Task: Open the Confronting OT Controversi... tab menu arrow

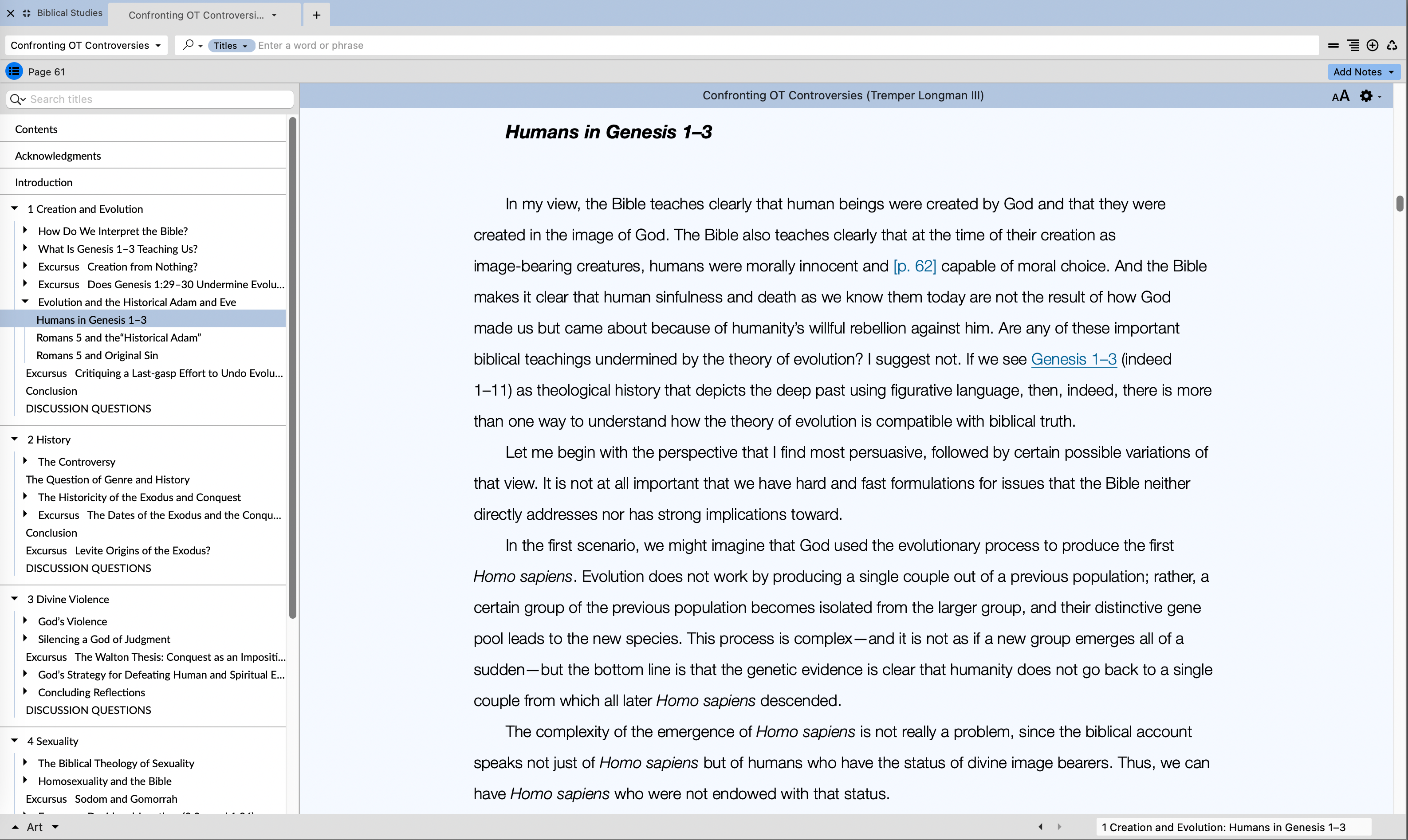Action: [274, 15]
